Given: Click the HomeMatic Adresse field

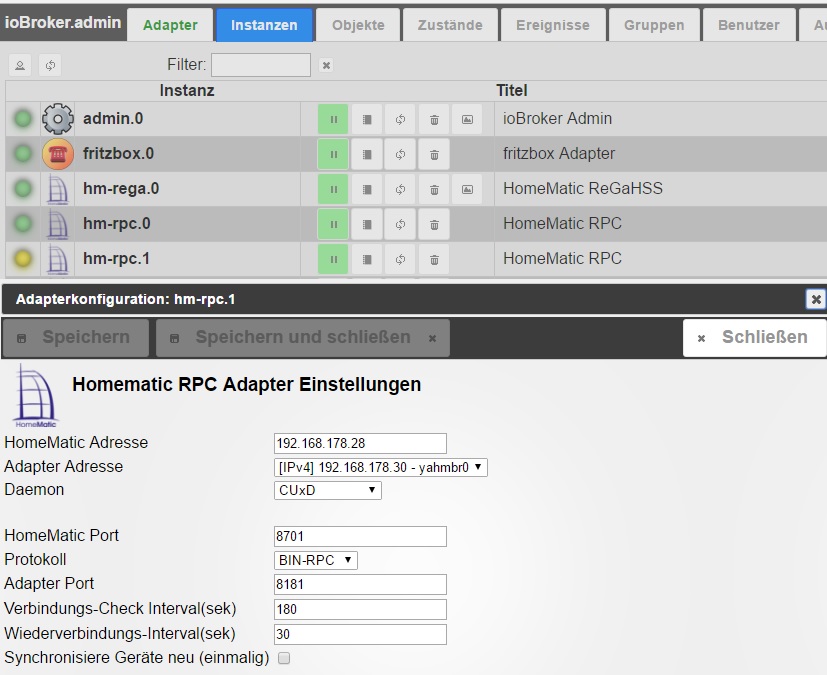Looking at the screenshot, I should (360, 443).
